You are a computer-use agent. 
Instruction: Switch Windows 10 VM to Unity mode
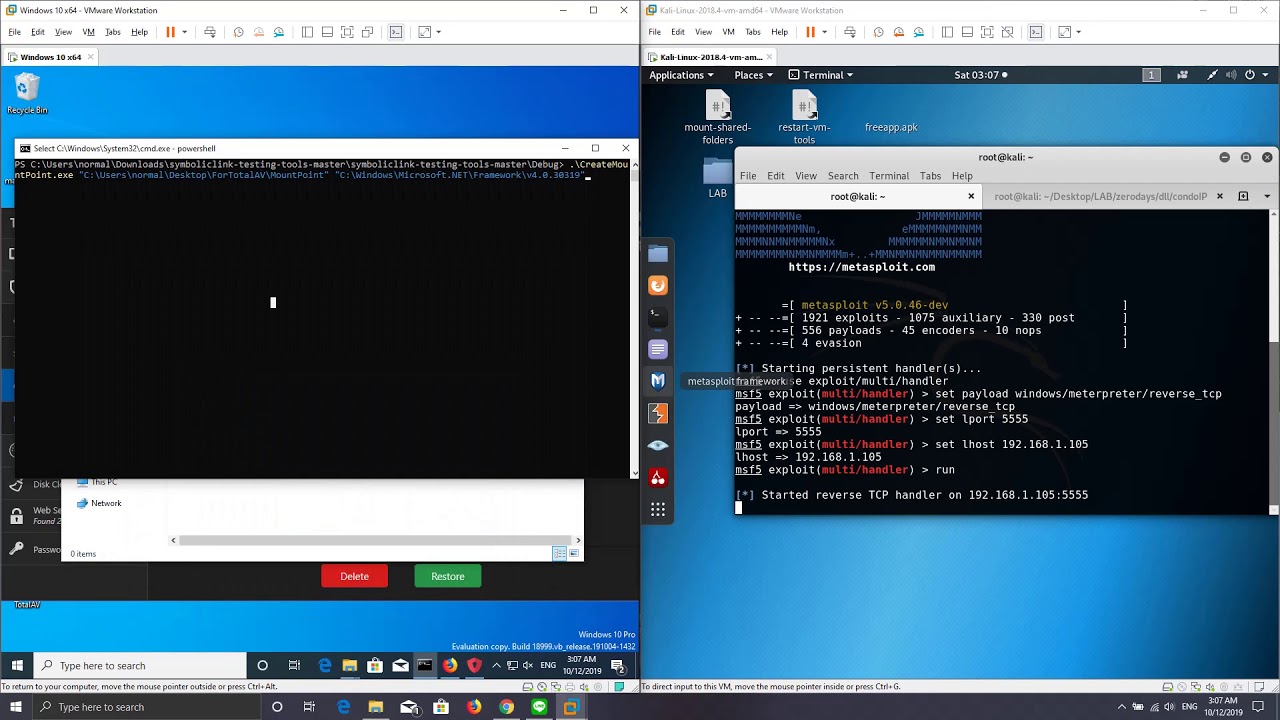coord(367,32)
